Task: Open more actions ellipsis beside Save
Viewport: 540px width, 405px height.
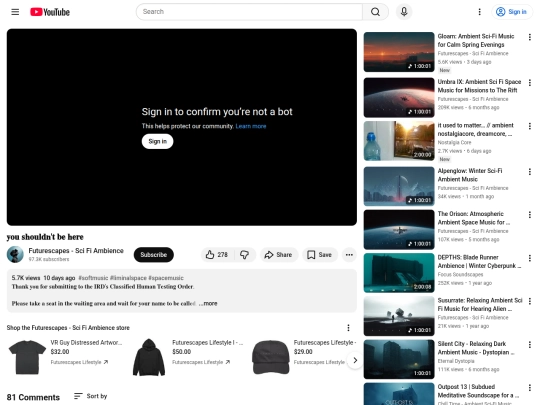Action: [349, 255]
